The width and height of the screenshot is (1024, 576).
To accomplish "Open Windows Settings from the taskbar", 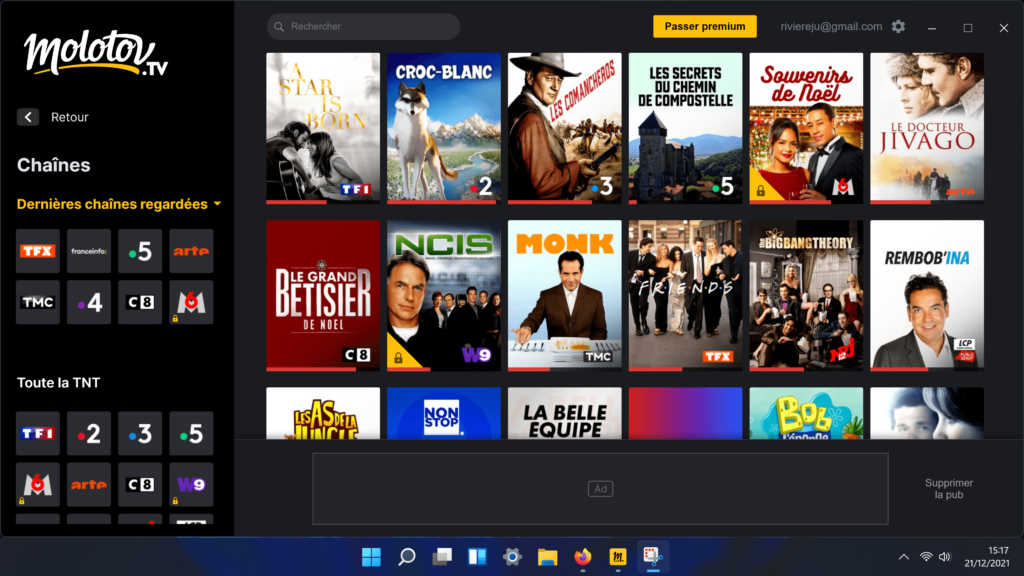I will [x=512, y=556].
